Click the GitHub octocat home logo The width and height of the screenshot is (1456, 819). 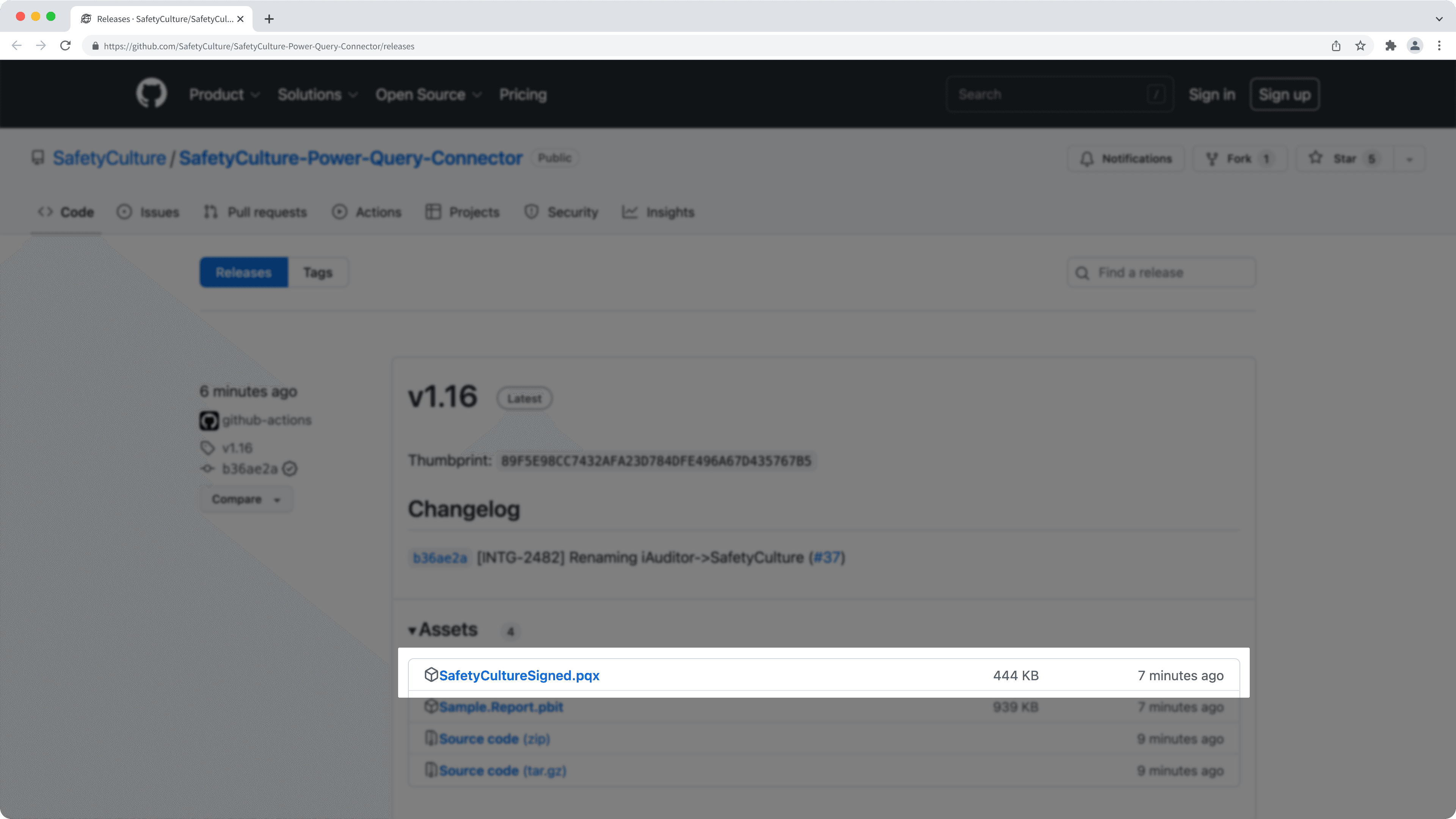click(x=151, y=93)
